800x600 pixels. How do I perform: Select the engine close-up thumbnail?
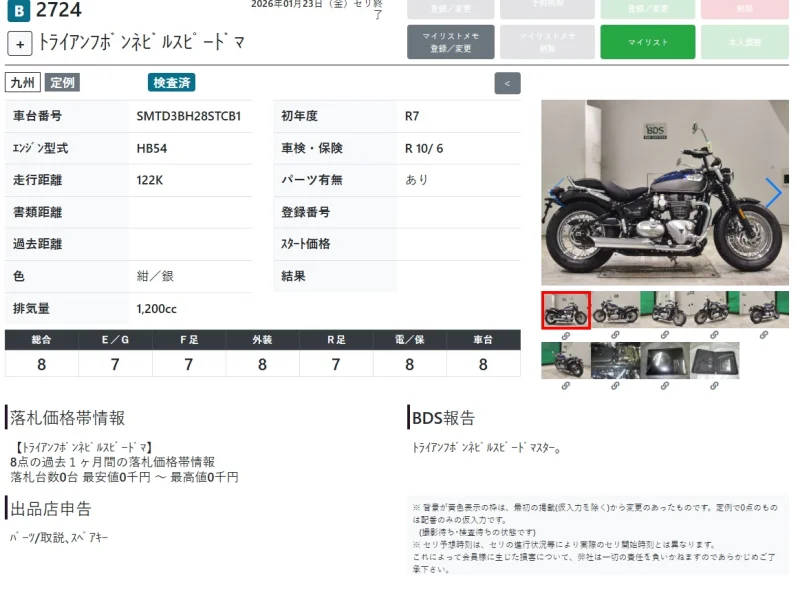click(615, 361)
